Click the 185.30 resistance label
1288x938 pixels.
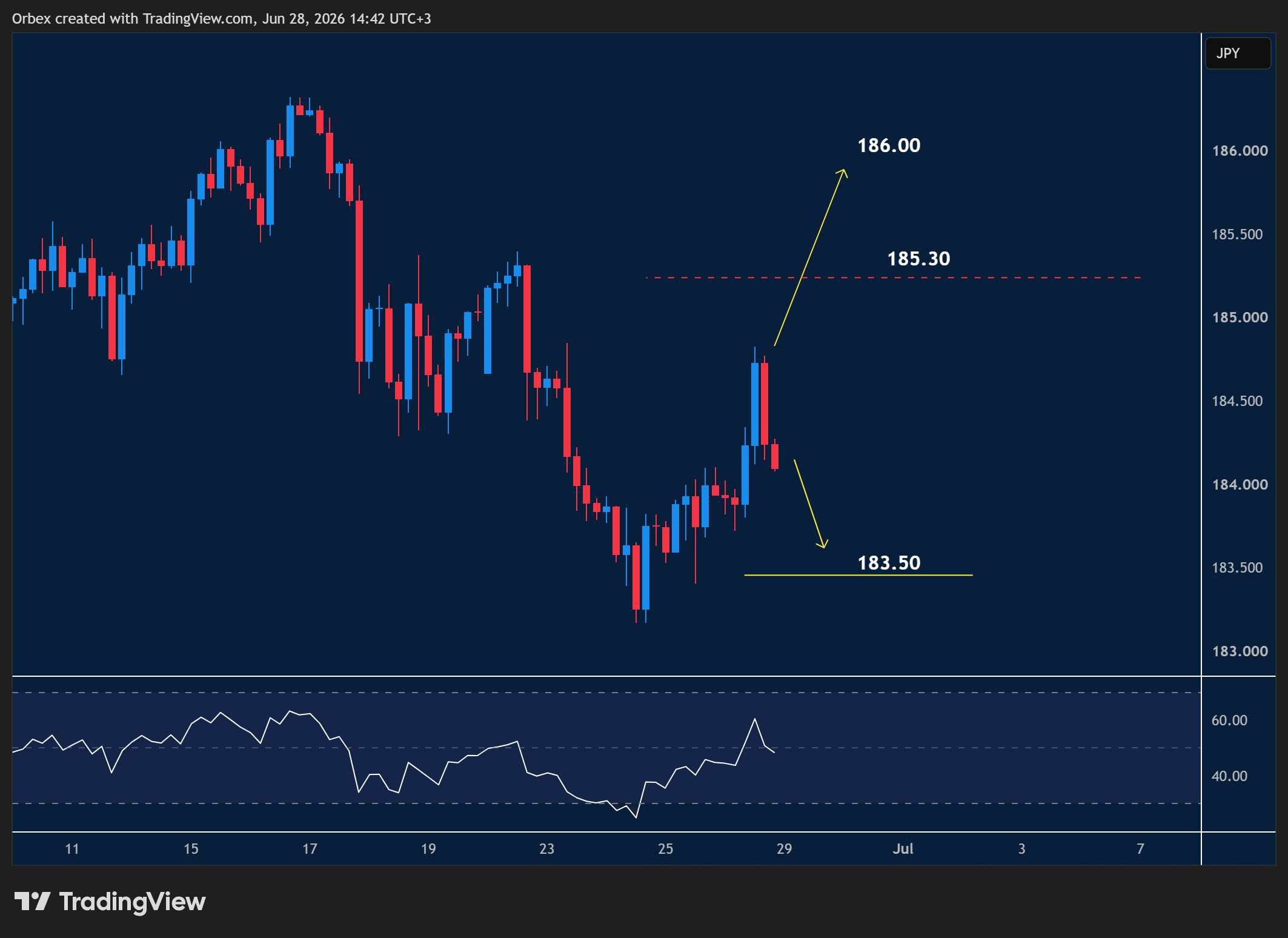(918, 259)
